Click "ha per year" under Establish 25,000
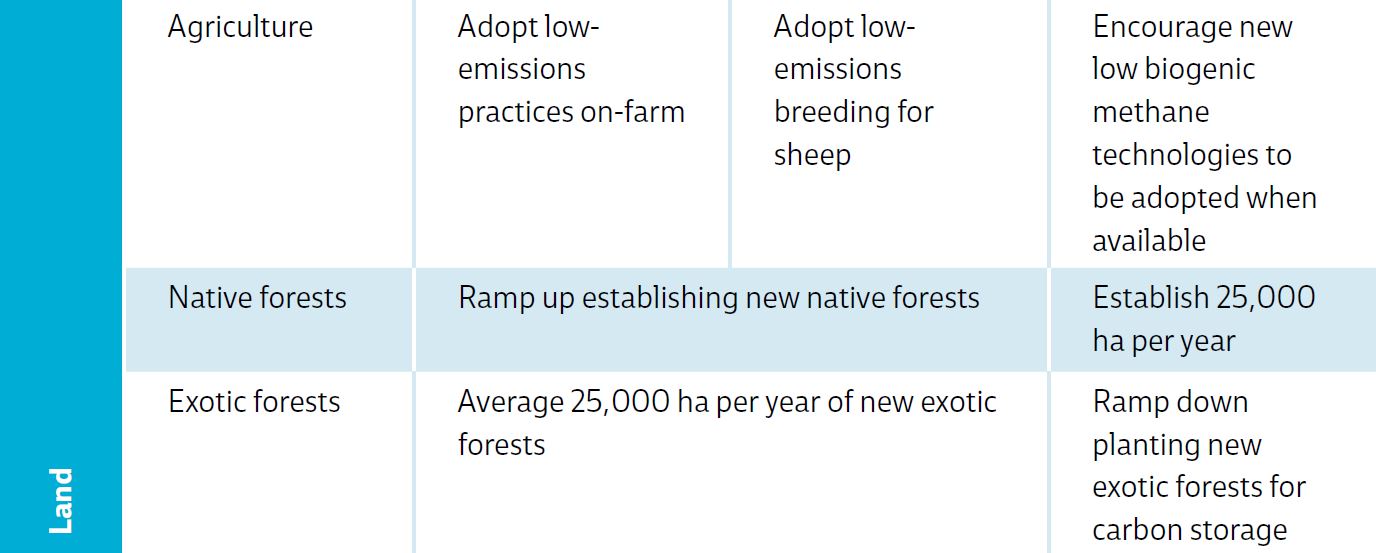Screen dimensions: 1376x553 (1163, 341)
